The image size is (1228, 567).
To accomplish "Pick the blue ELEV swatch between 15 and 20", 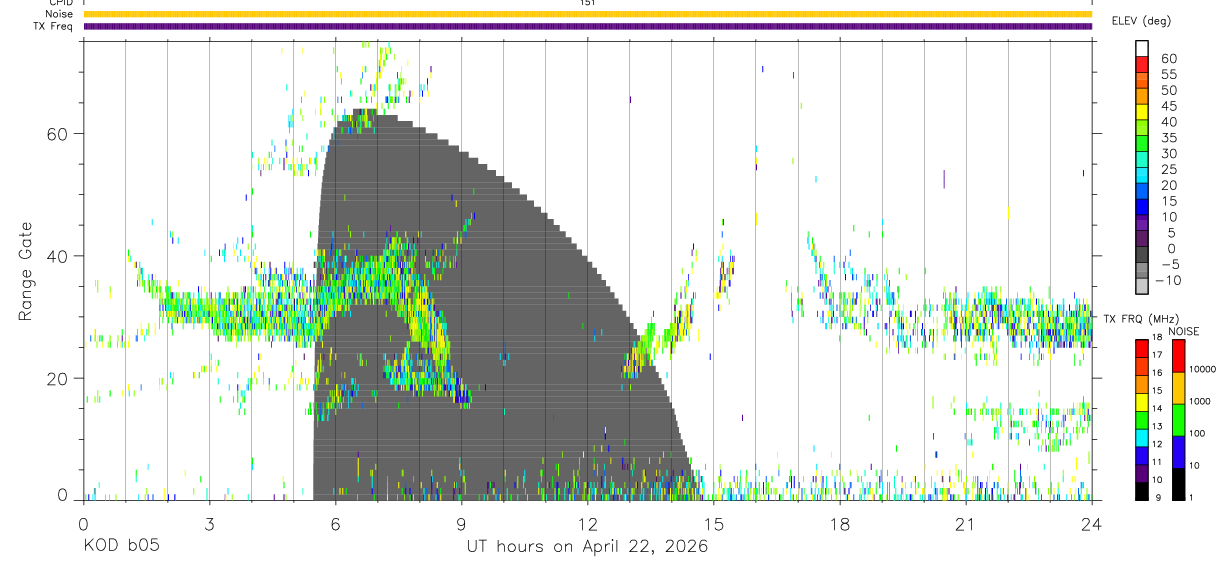I will pos(1142,193).
